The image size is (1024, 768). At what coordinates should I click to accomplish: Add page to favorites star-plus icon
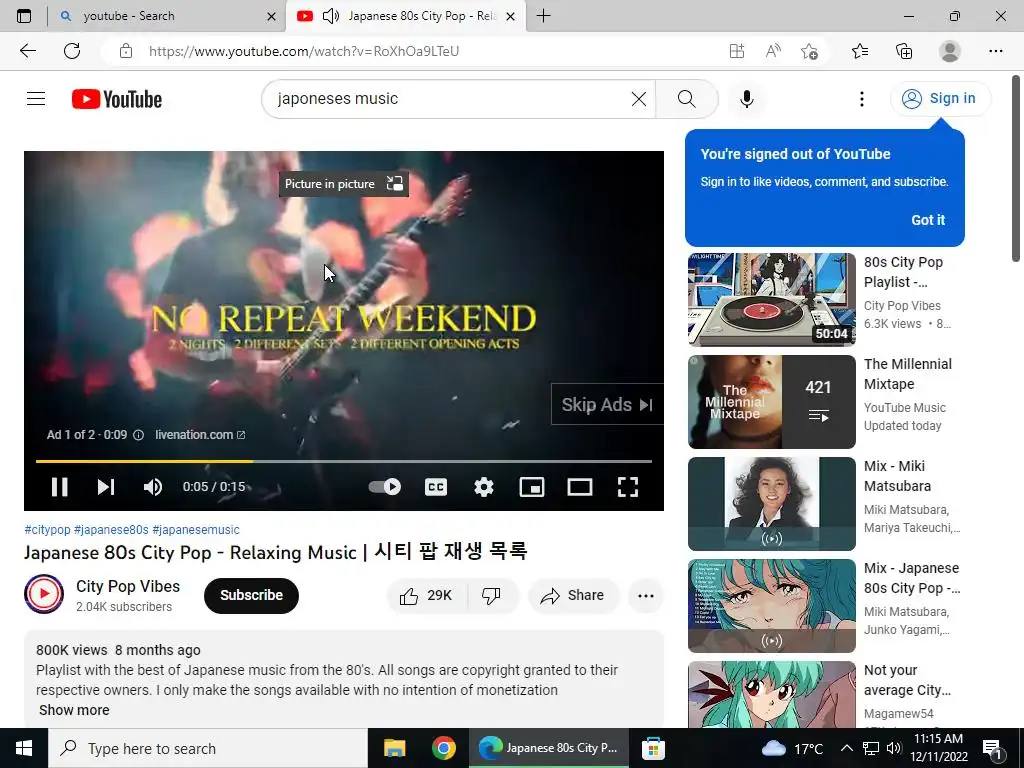809,51
